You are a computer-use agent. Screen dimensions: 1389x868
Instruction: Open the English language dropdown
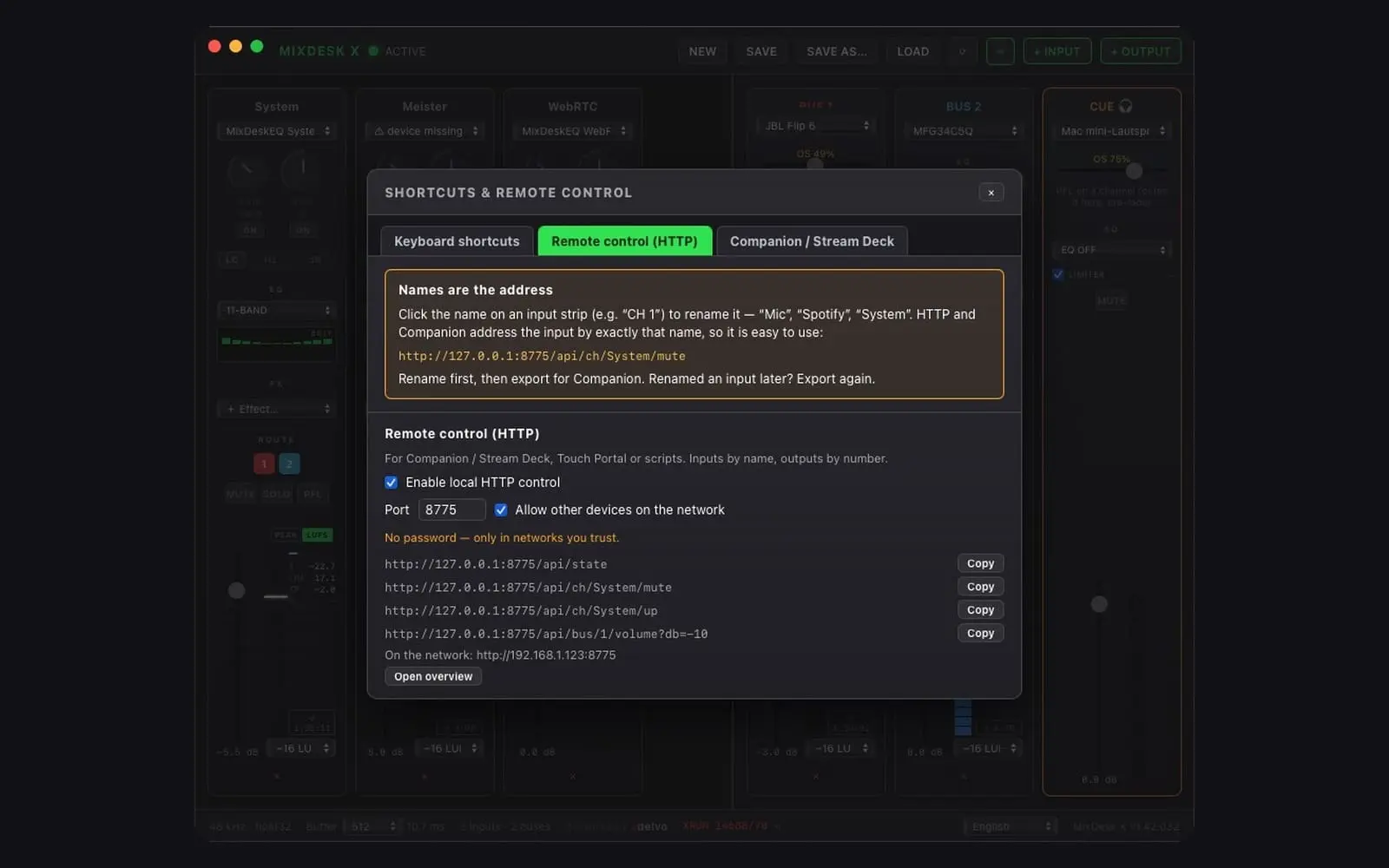tap(1011, 826)
